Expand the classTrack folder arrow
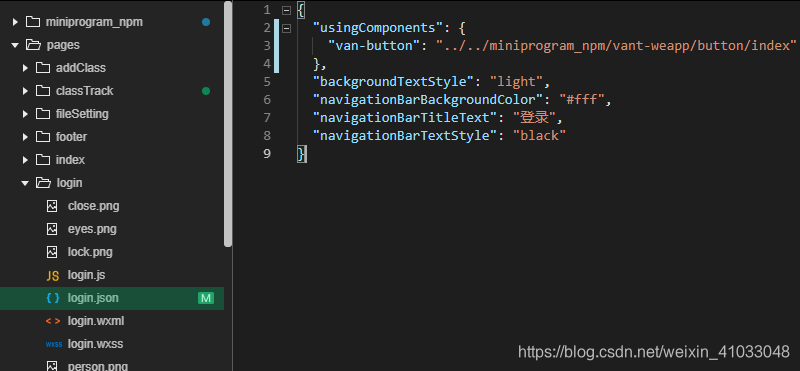Image resolution: width=800 pixels, height=371 pixels. click(x=25, y=91)
